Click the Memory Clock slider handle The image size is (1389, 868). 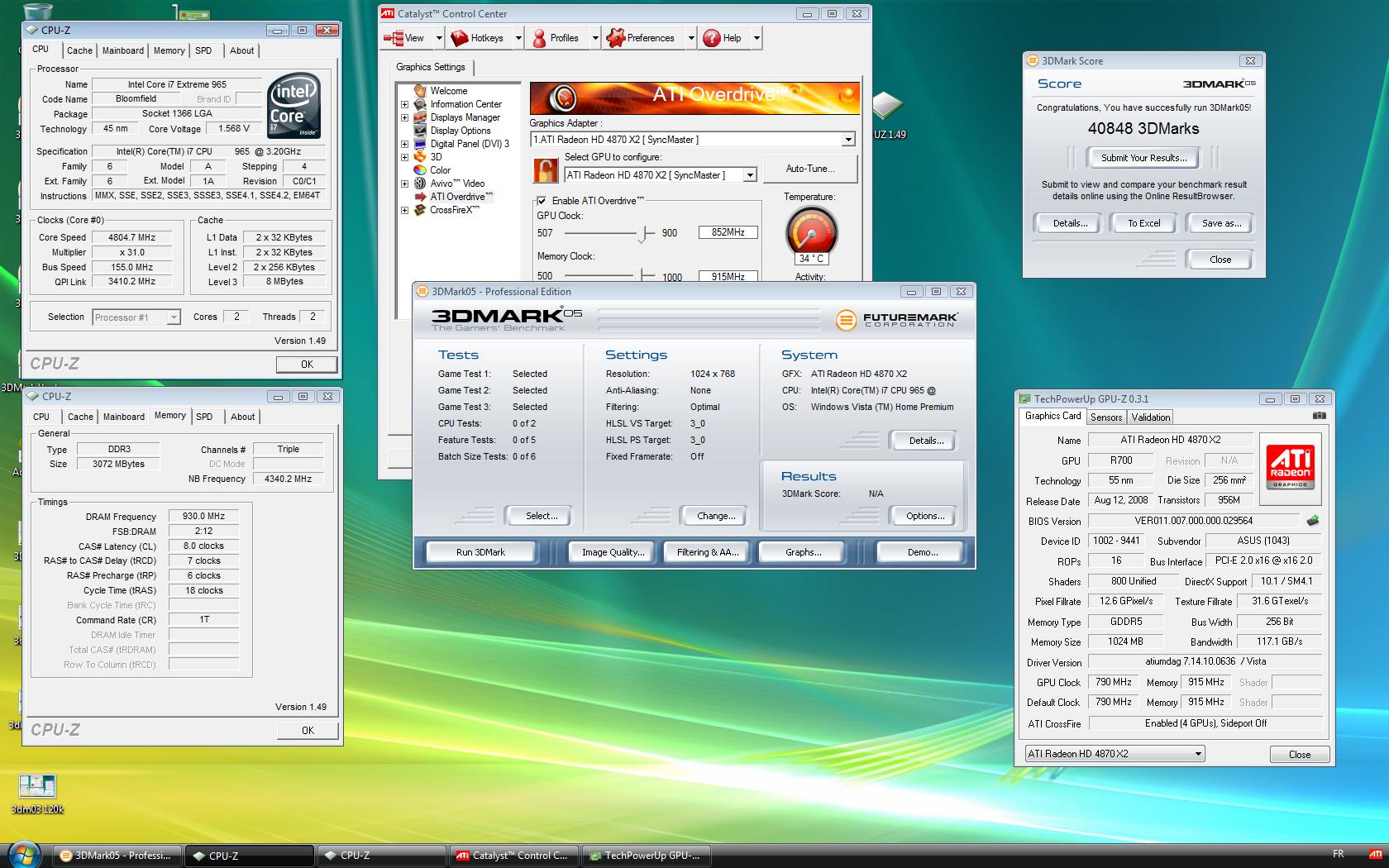(x=642, y=274)
